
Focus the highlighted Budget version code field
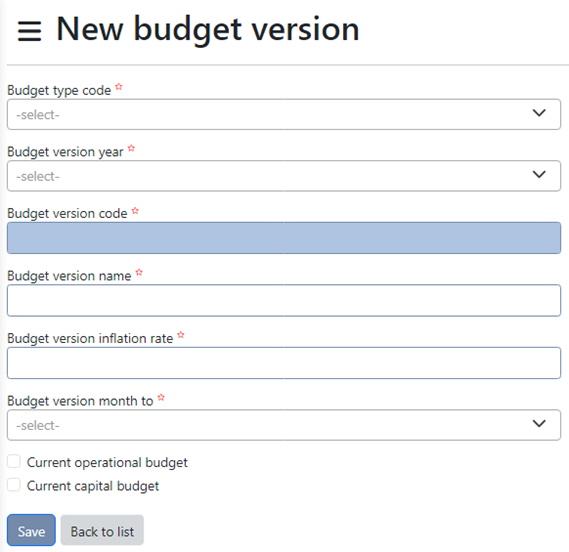tap(284, 238)
